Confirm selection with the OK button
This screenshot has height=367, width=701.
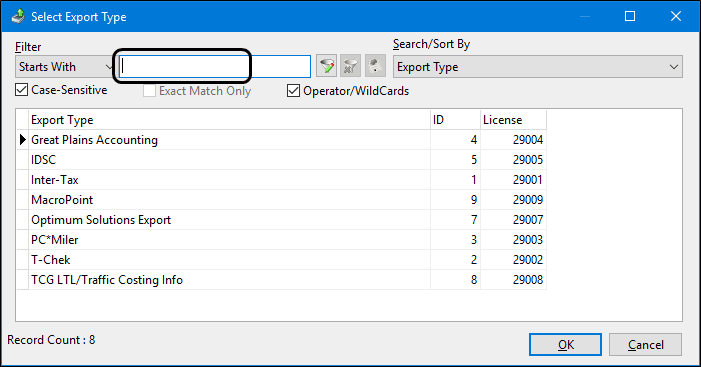pyautogui.click(x=566, y=345)
